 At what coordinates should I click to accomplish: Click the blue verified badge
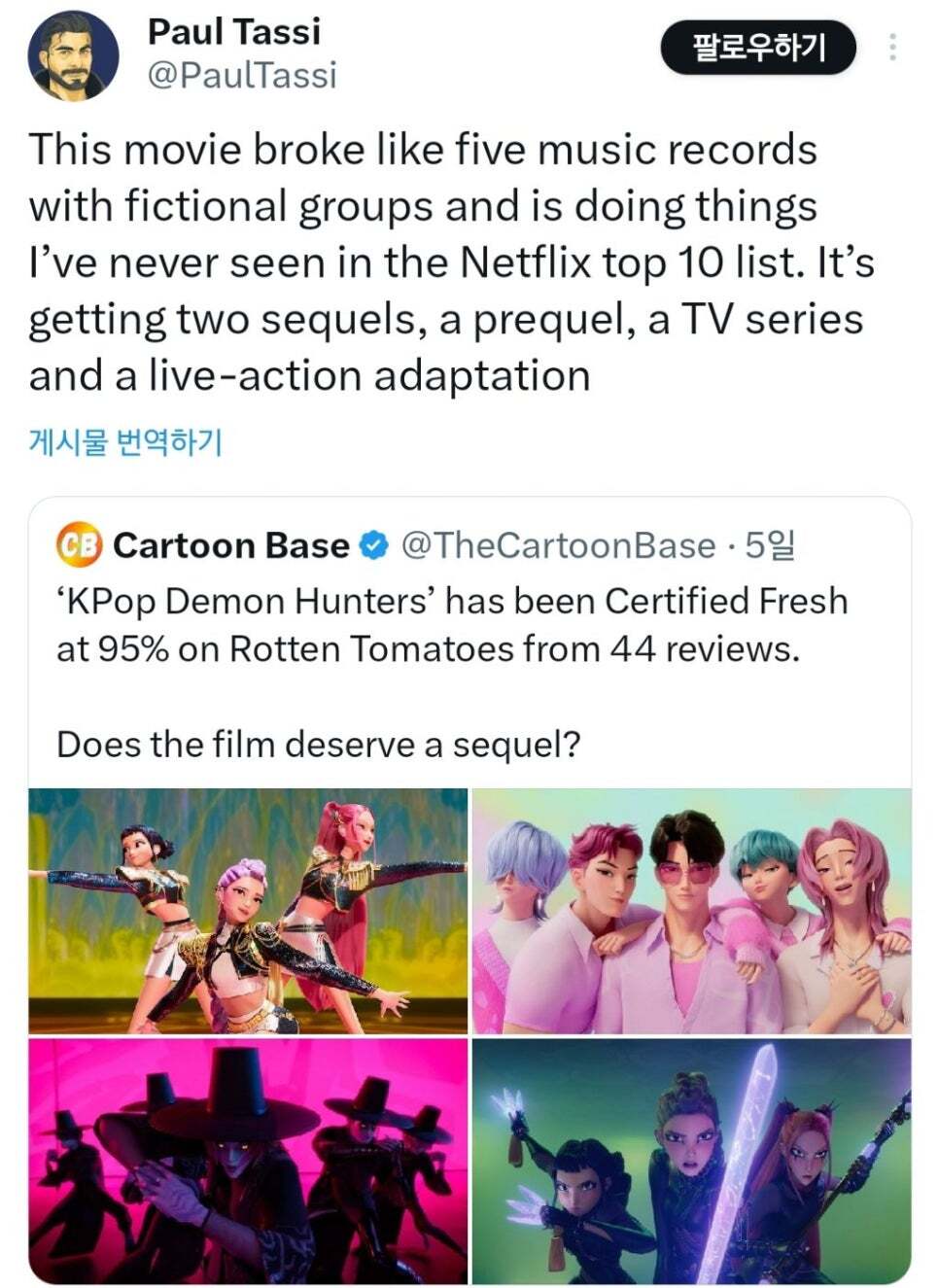374,546
